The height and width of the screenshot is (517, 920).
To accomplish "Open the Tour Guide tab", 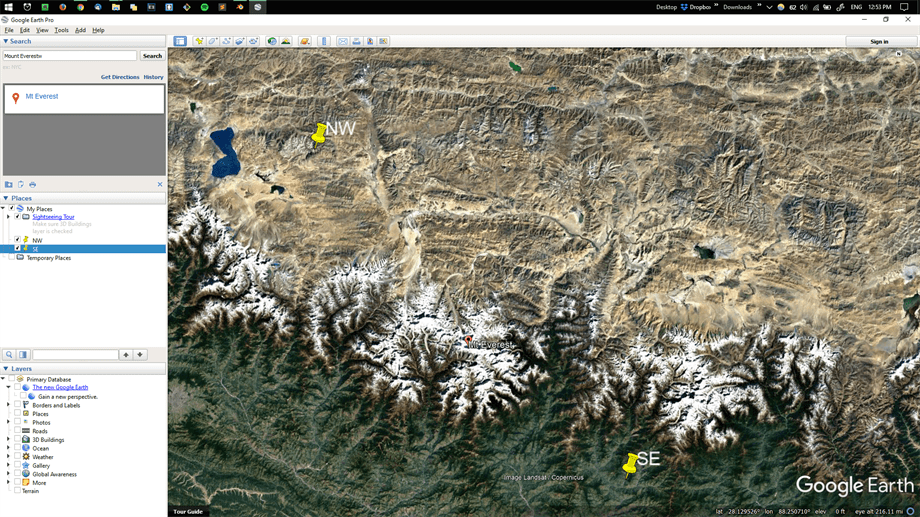I will 188,512.
